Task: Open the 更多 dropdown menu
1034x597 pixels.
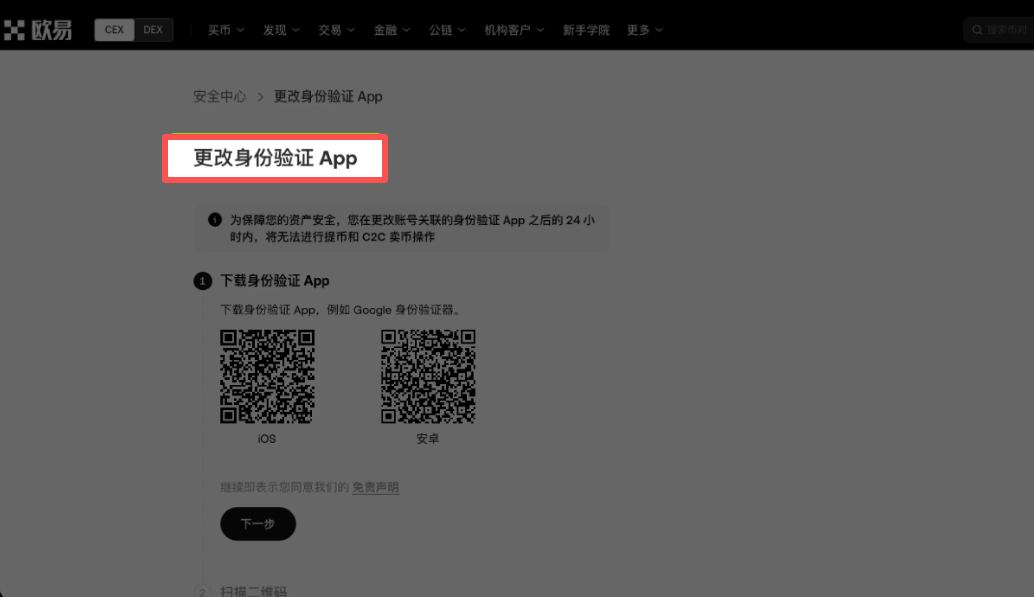Action: coord(645,30)
